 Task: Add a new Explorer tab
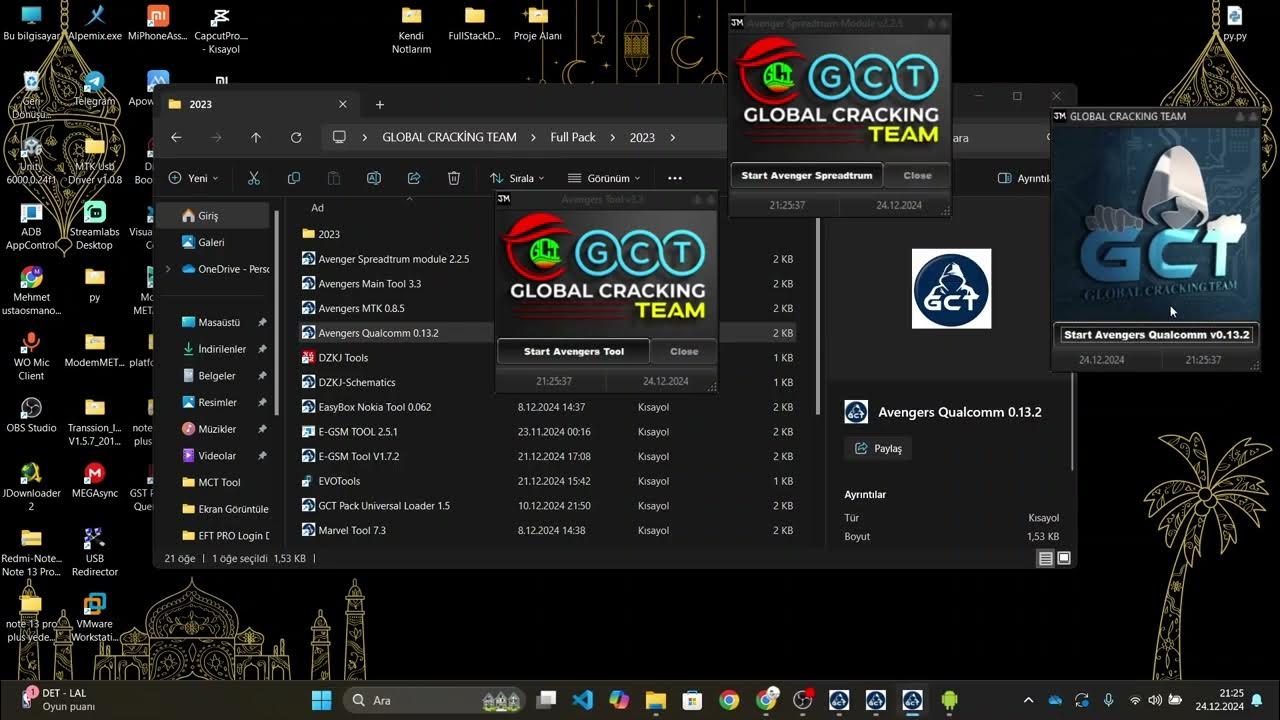point(380,104)
